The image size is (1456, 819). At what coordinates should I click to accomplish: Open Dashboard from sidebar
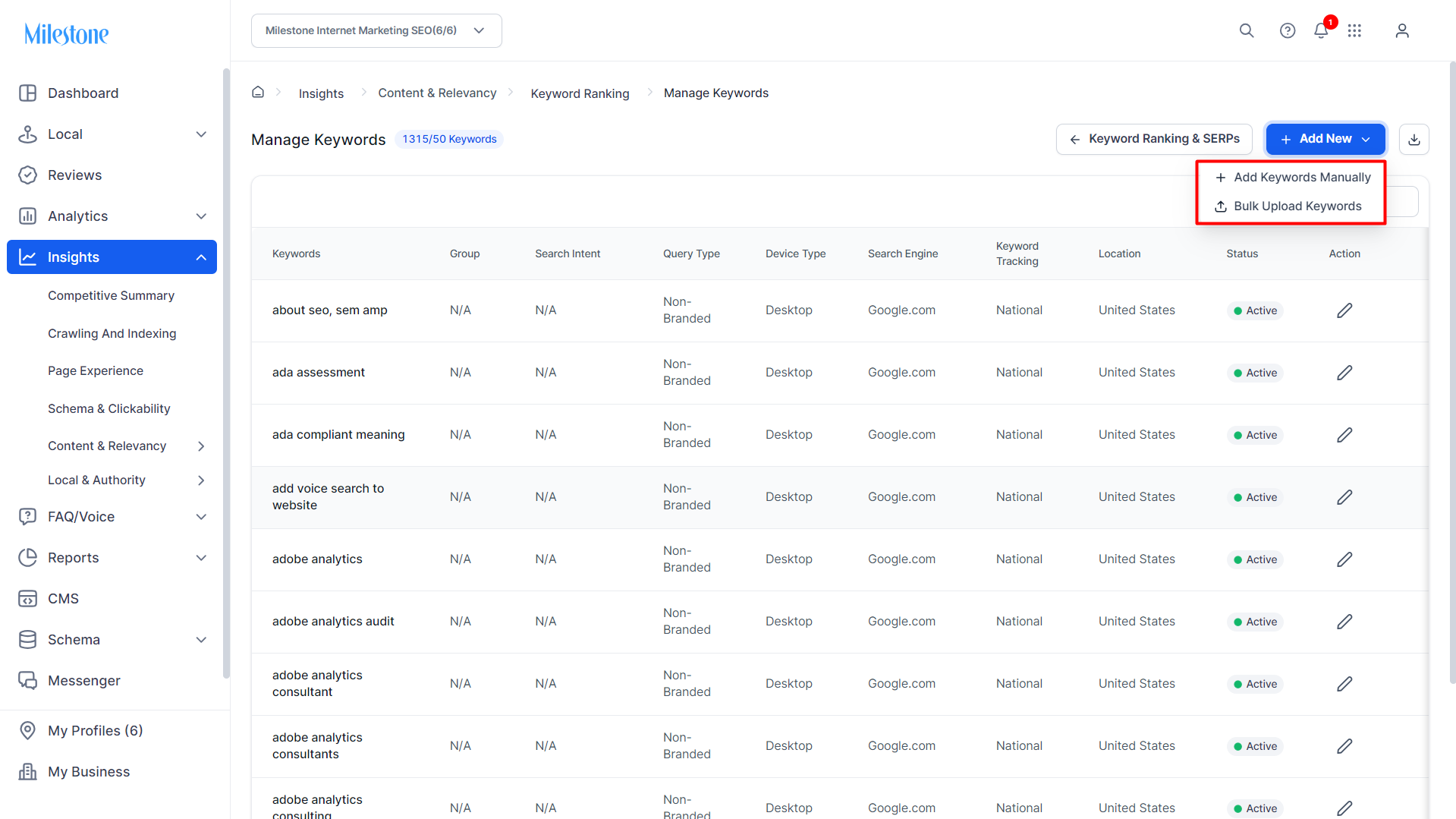click(112, 93)
